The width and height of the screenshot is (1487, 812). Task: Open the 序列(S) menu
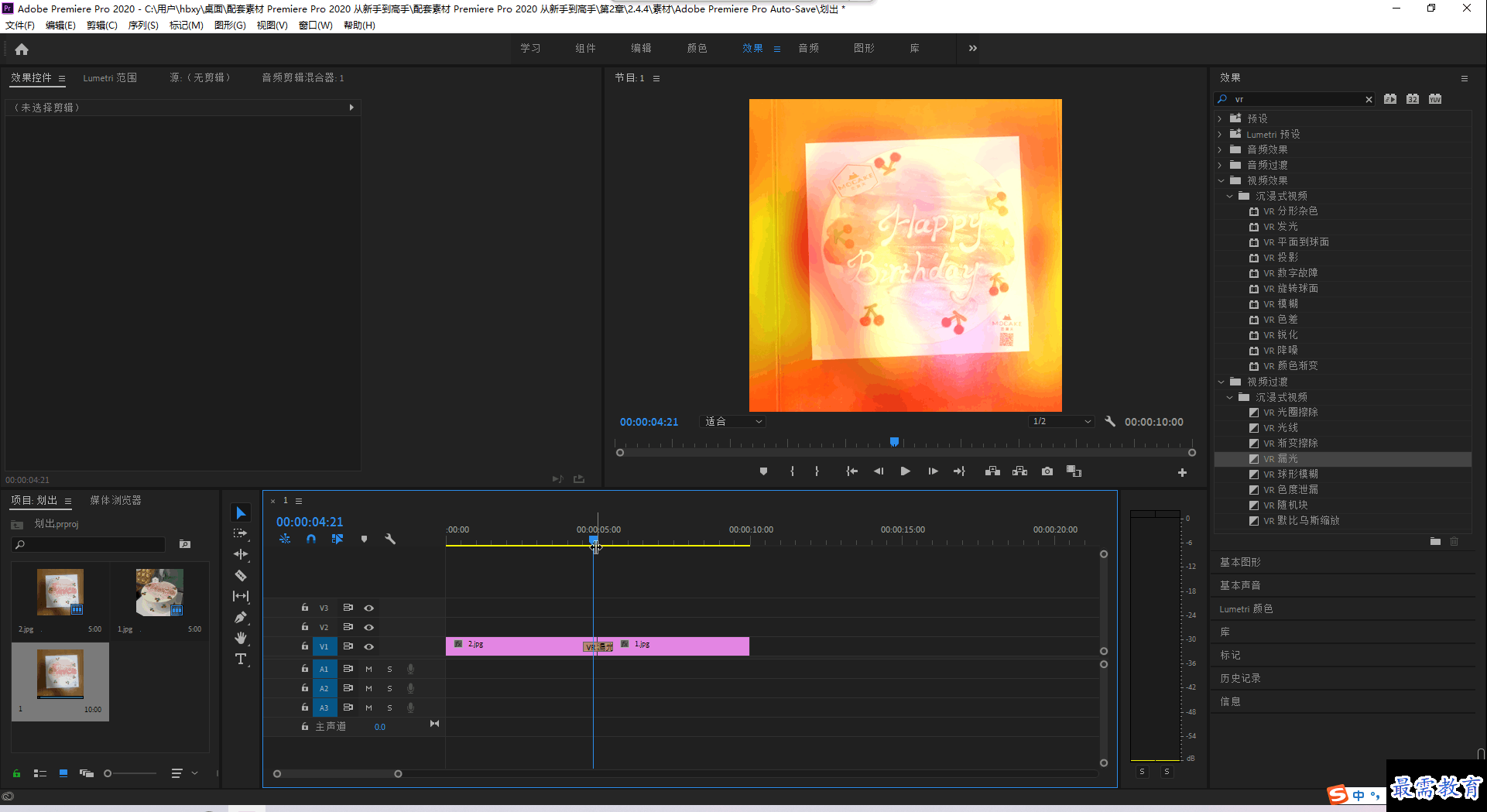(143, 26)
